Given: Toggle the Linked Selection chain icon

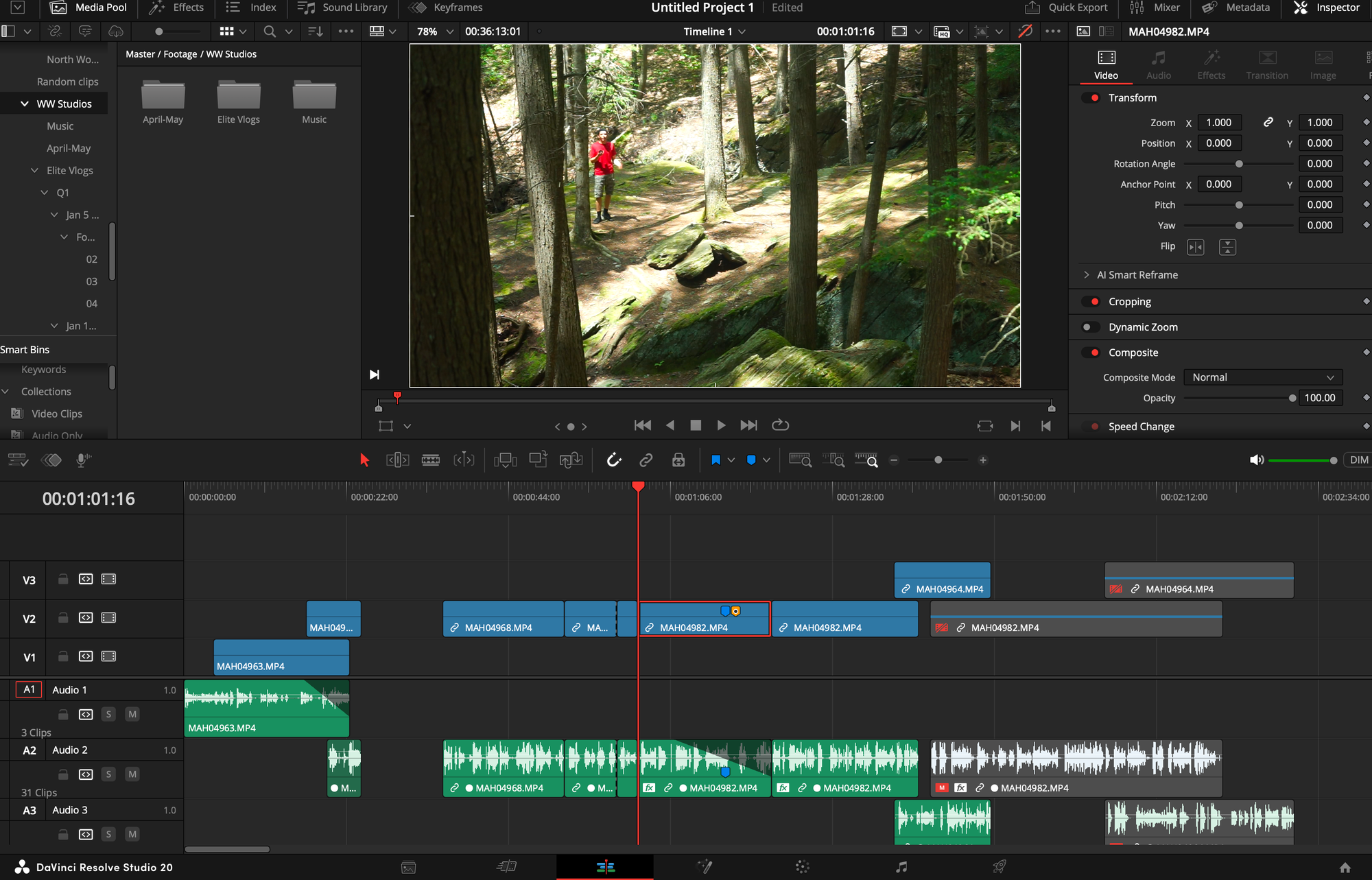Looking at the screenshot, I should pyautogui.click(x=646, y=460).
